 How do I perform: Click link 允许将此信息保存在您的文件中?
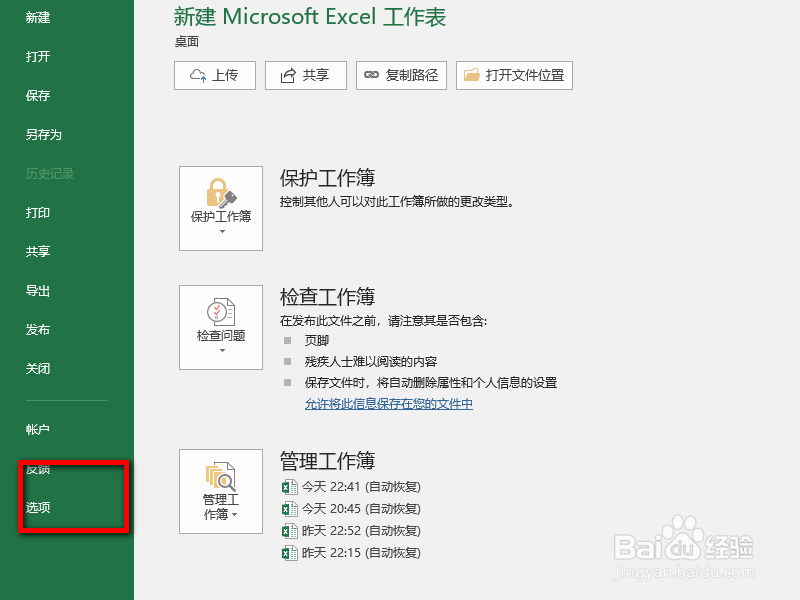(x=389, y=404)
